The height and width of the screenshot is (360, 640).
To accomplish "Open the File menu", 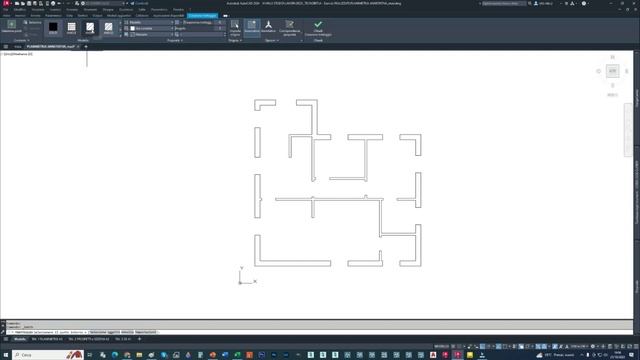I will pos(6,9).
